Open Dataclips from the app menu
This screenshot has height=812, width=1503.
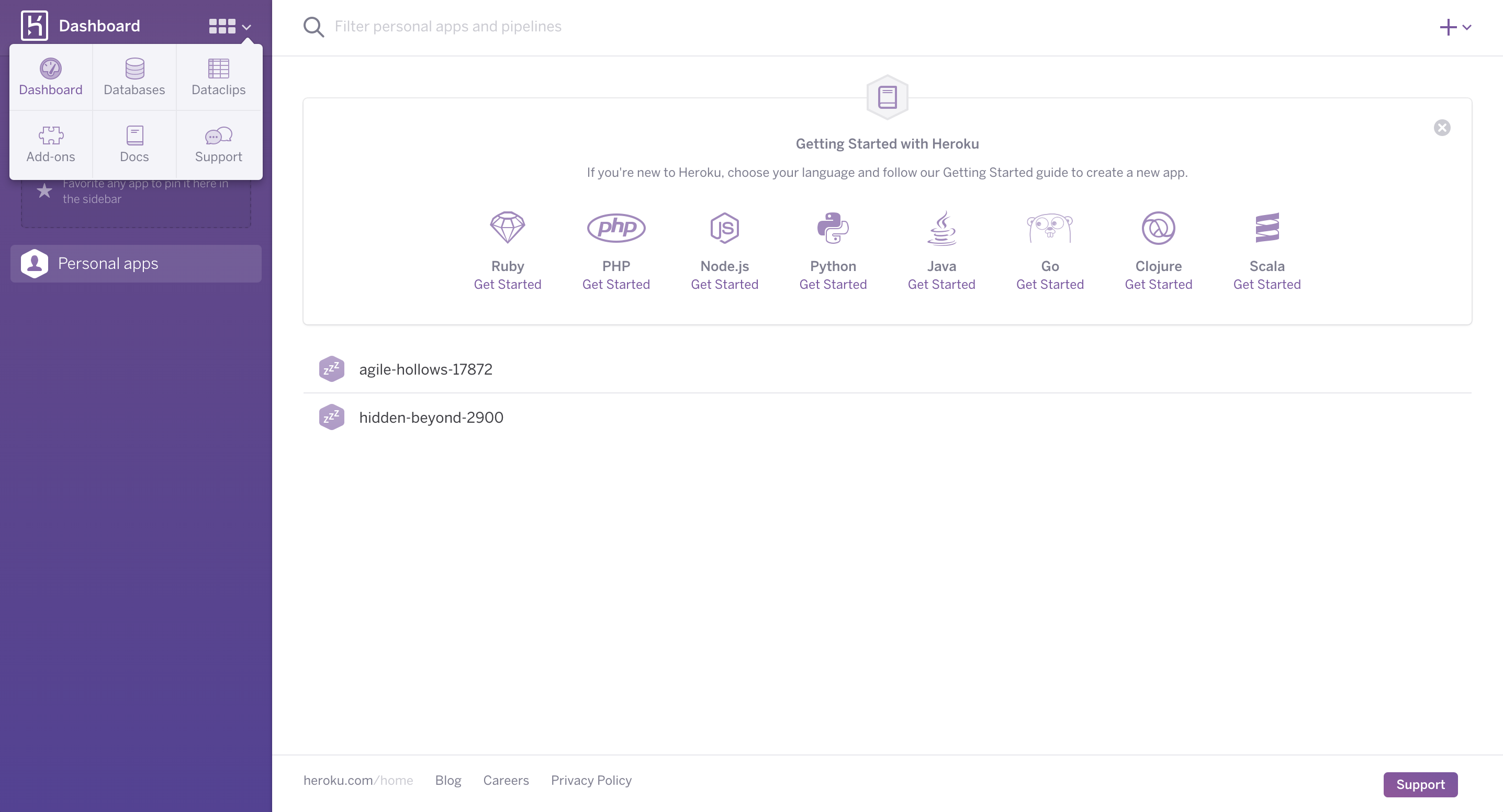(219, 77)
